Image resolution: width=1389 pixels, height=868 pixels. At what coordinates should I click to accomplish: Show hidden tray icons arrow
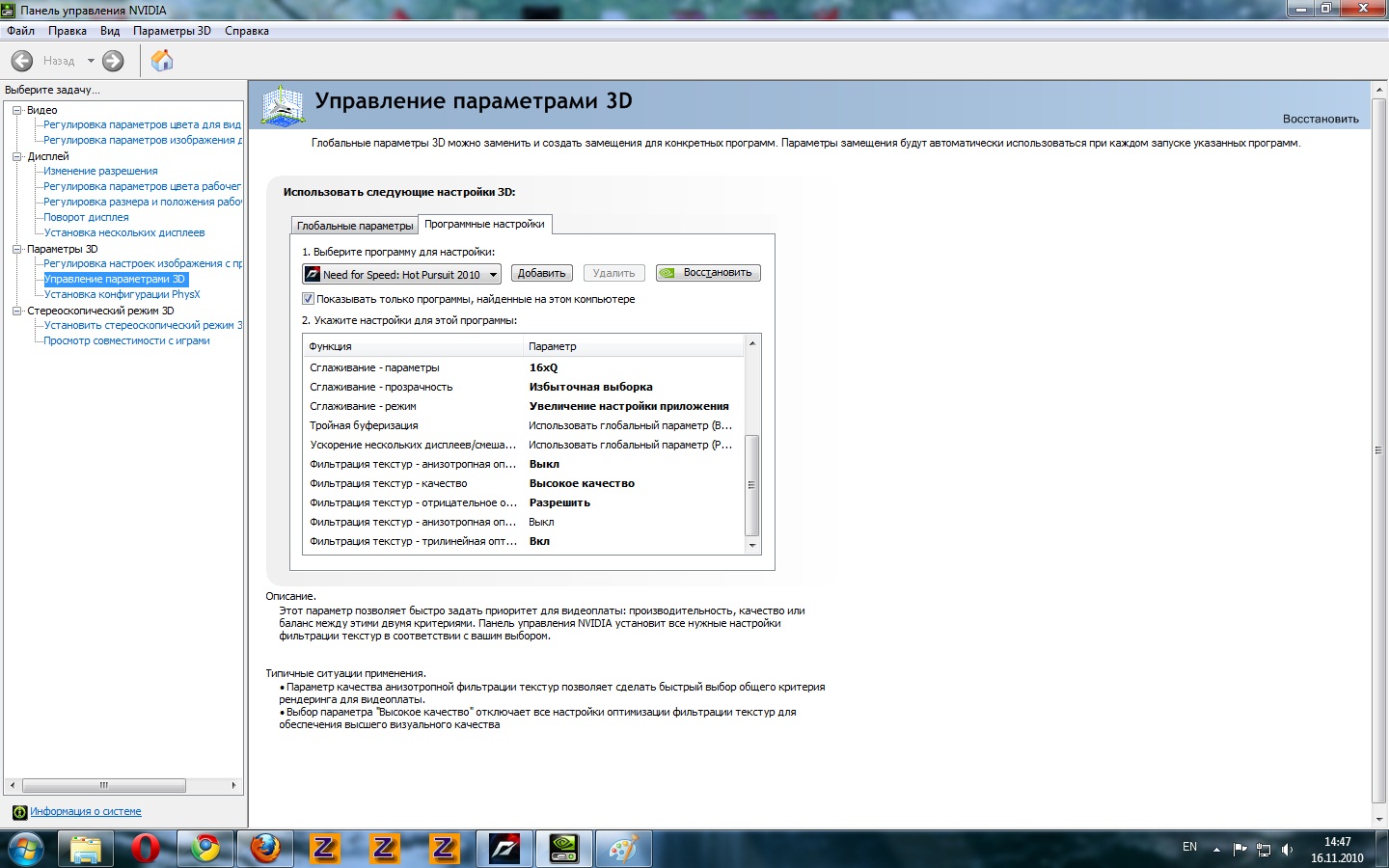coord(1216,850)
